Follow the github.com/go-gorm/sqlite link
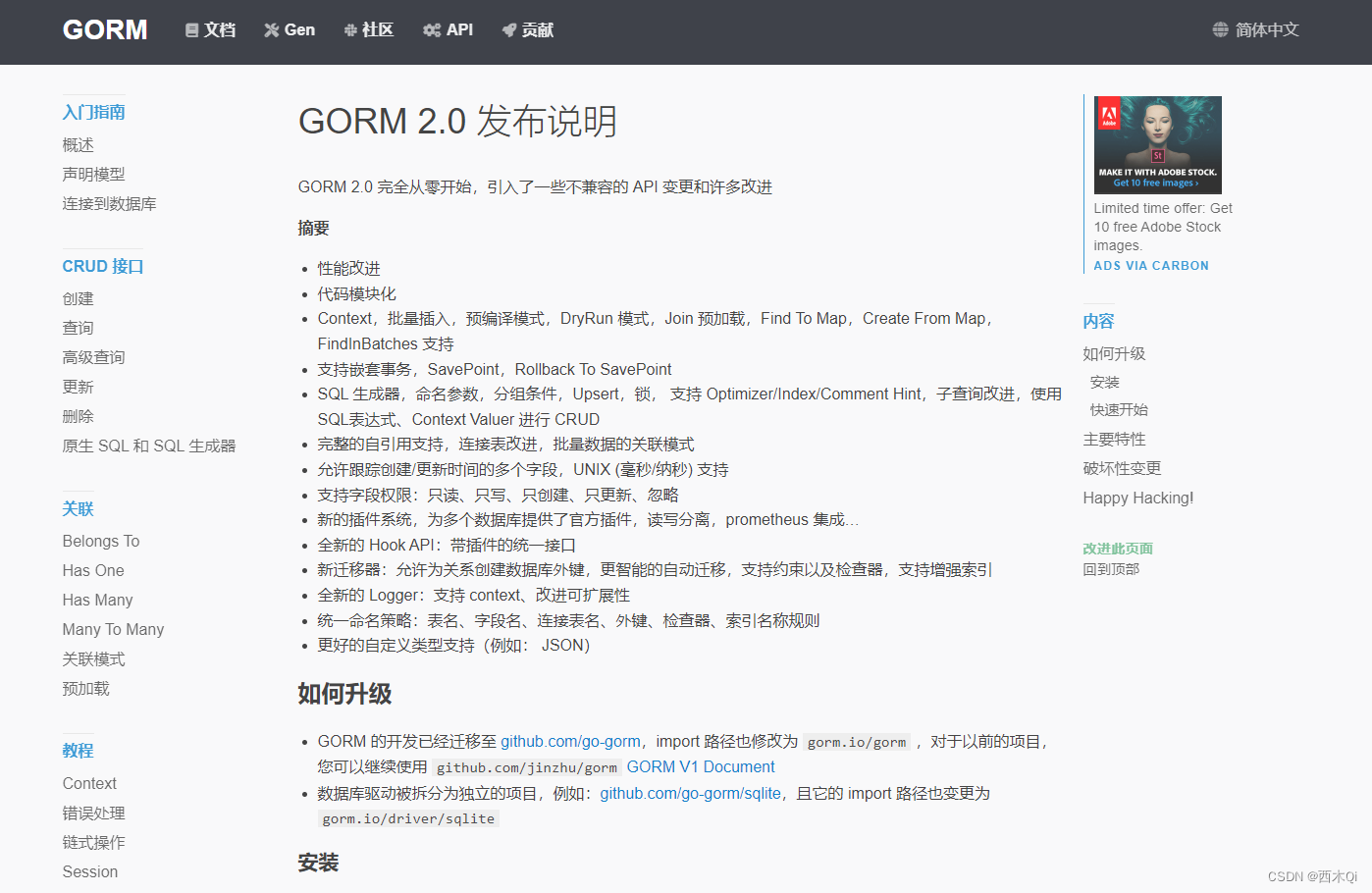The width and height of the screenshot is (1372, 893). tap(690, 793)
